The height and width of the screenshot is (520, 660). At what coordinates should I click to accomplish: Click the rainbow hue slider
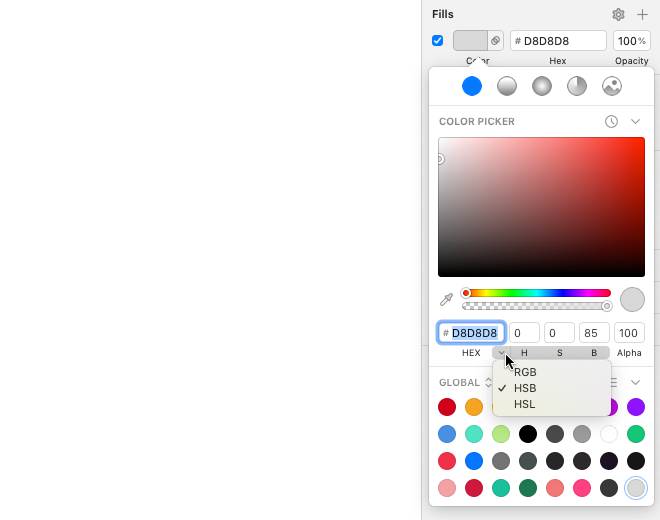(x=540, y=293)
